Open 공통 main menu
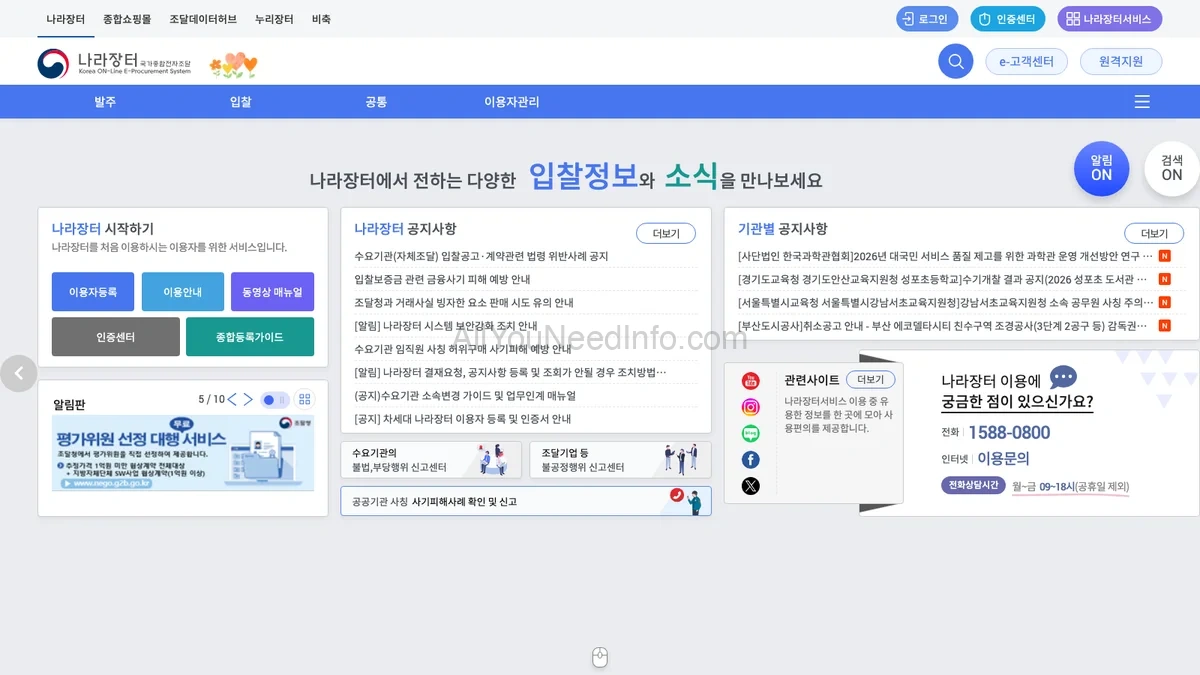This screenshot has width=1200, height=675. [x=376, y=102]
